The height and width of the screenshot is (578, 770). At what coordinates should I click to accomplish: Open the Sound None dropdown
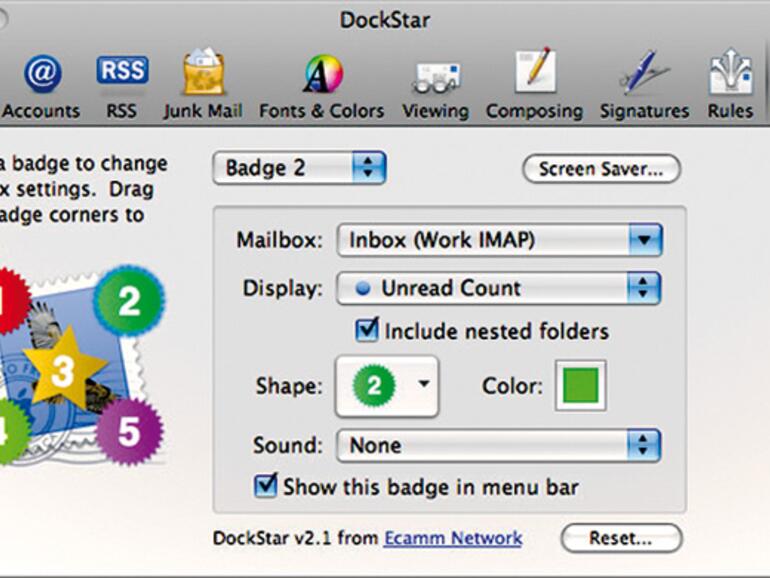[x=499, y=445]
